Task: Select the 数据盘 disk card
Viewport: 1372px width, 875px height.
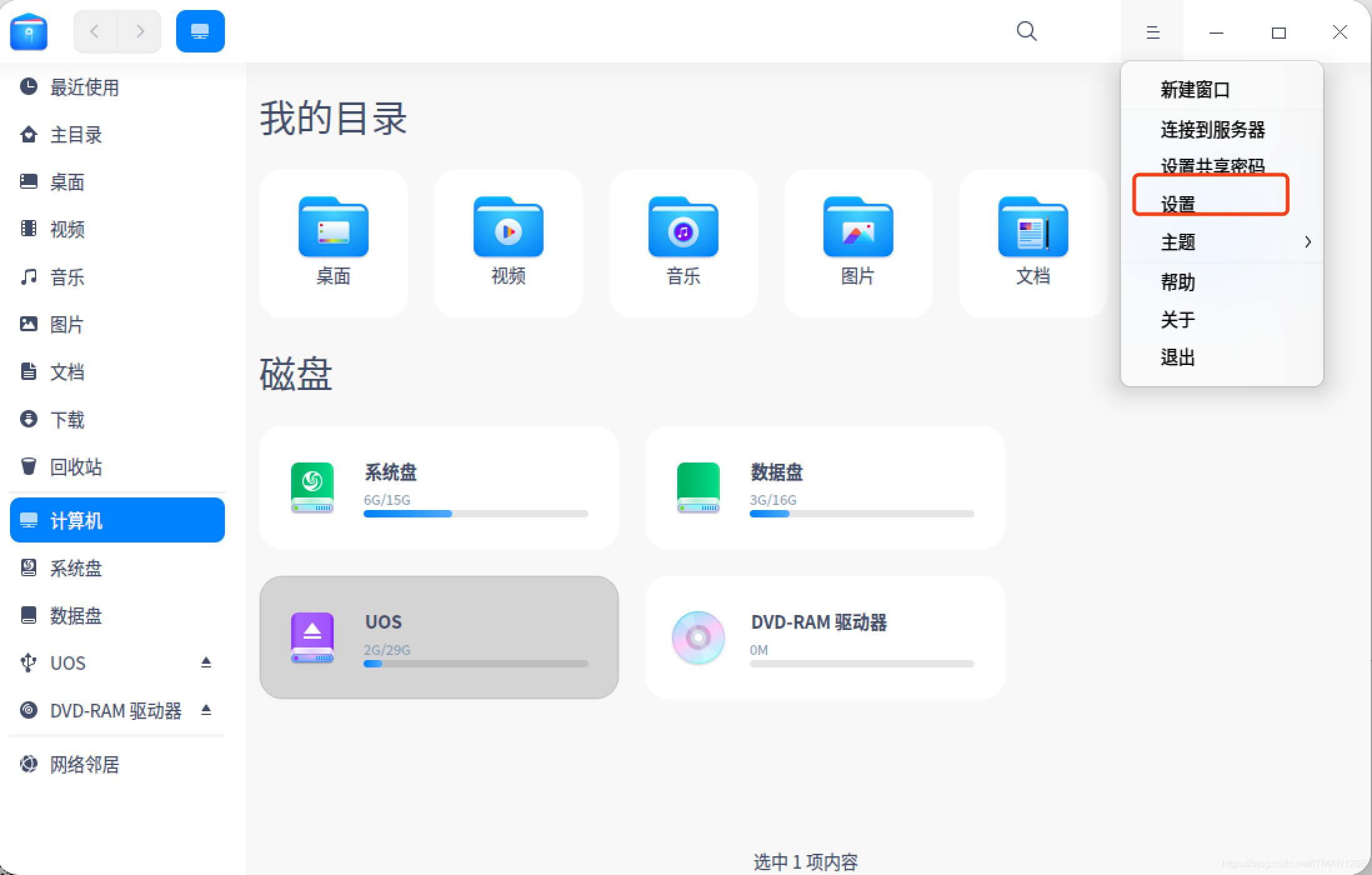Action: [x=825, y=487]
